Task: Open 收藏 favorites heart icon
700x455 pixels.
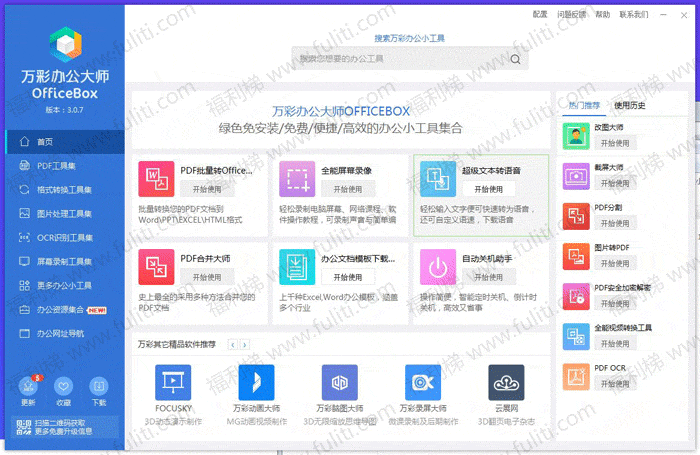Action: pos(63,386)
